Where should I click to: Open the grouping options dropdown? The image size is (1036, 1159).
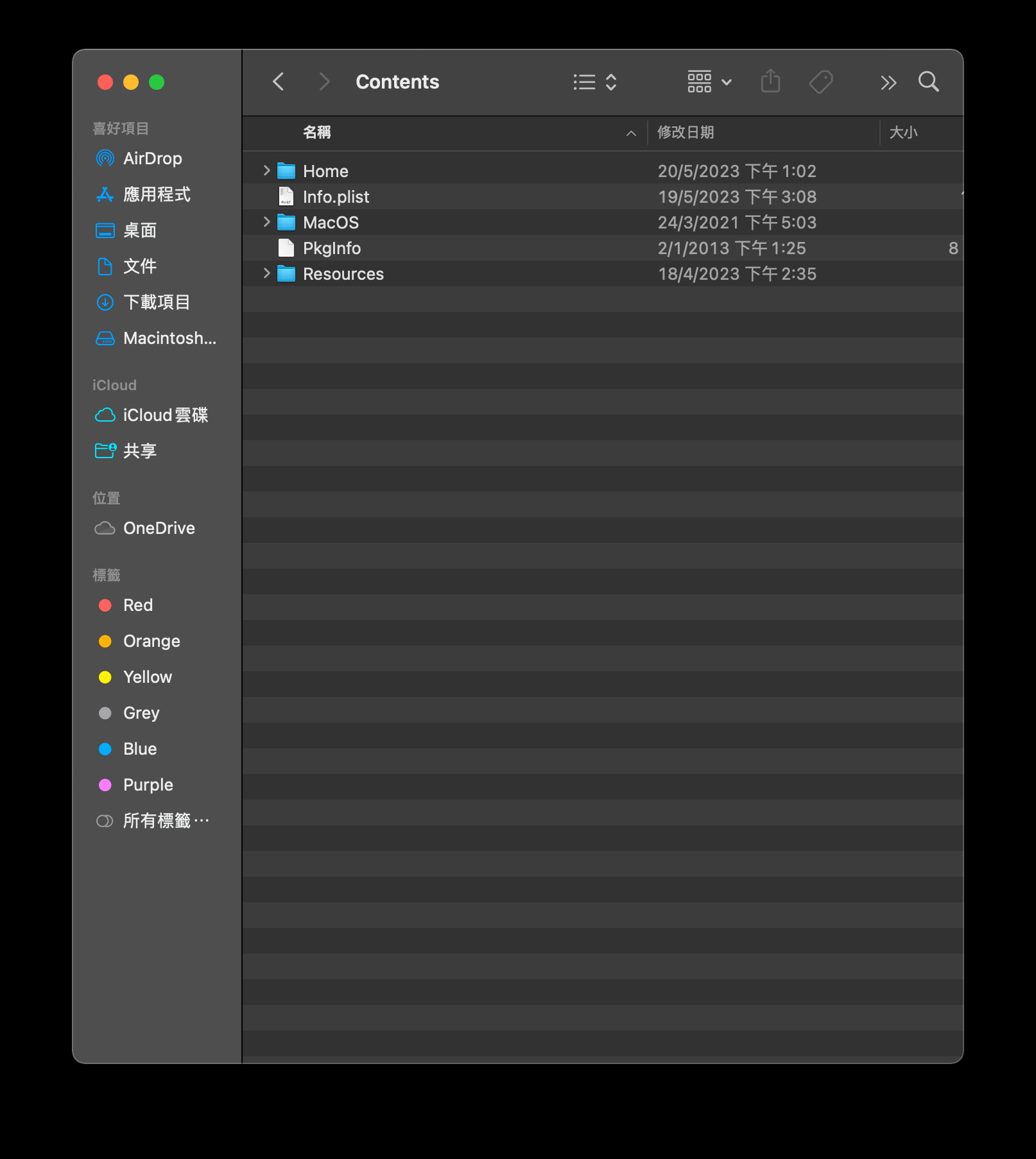pos(709,82)
